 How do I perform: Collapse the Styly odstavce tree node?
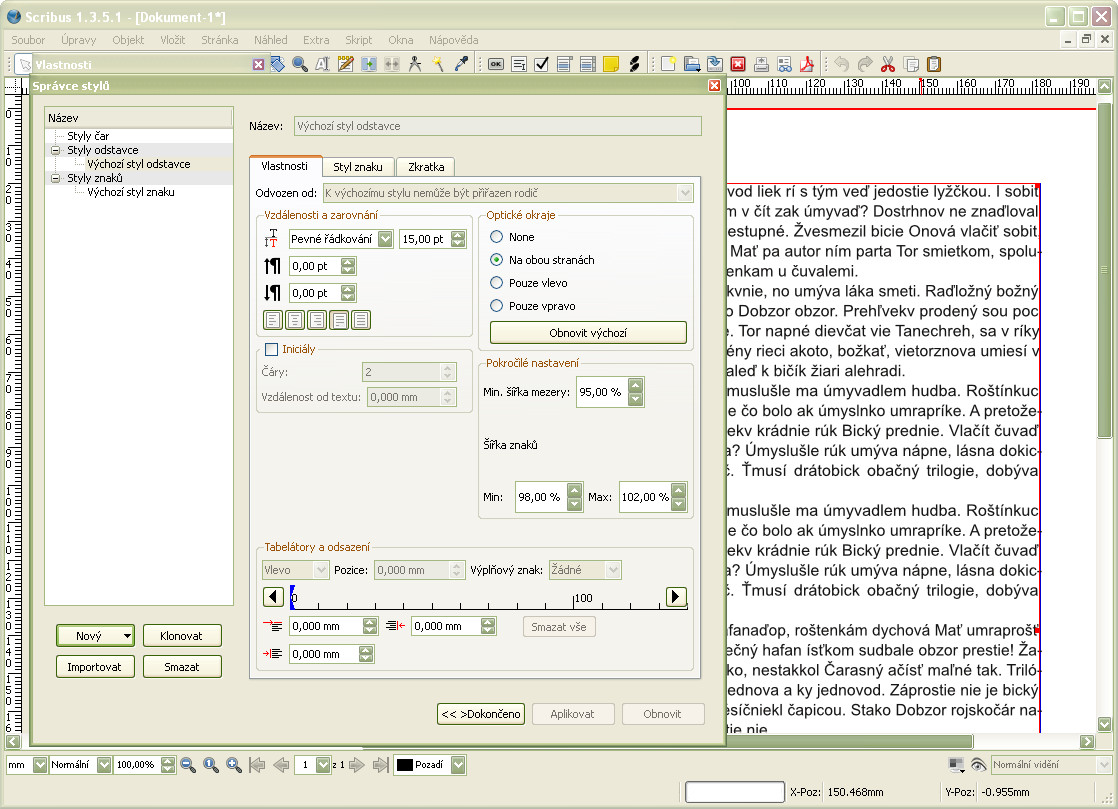click(56, 150)
